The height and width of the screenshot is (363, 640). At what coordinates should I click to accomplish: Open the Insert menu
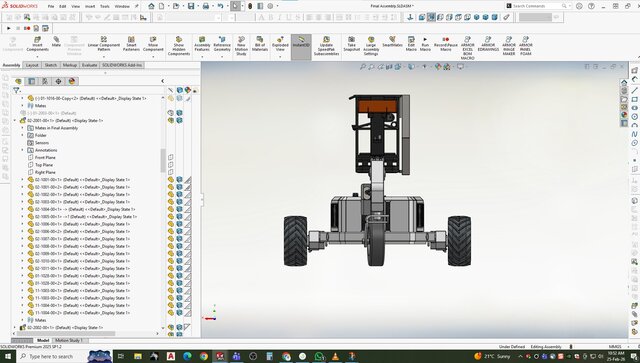[x=90, y=7]
